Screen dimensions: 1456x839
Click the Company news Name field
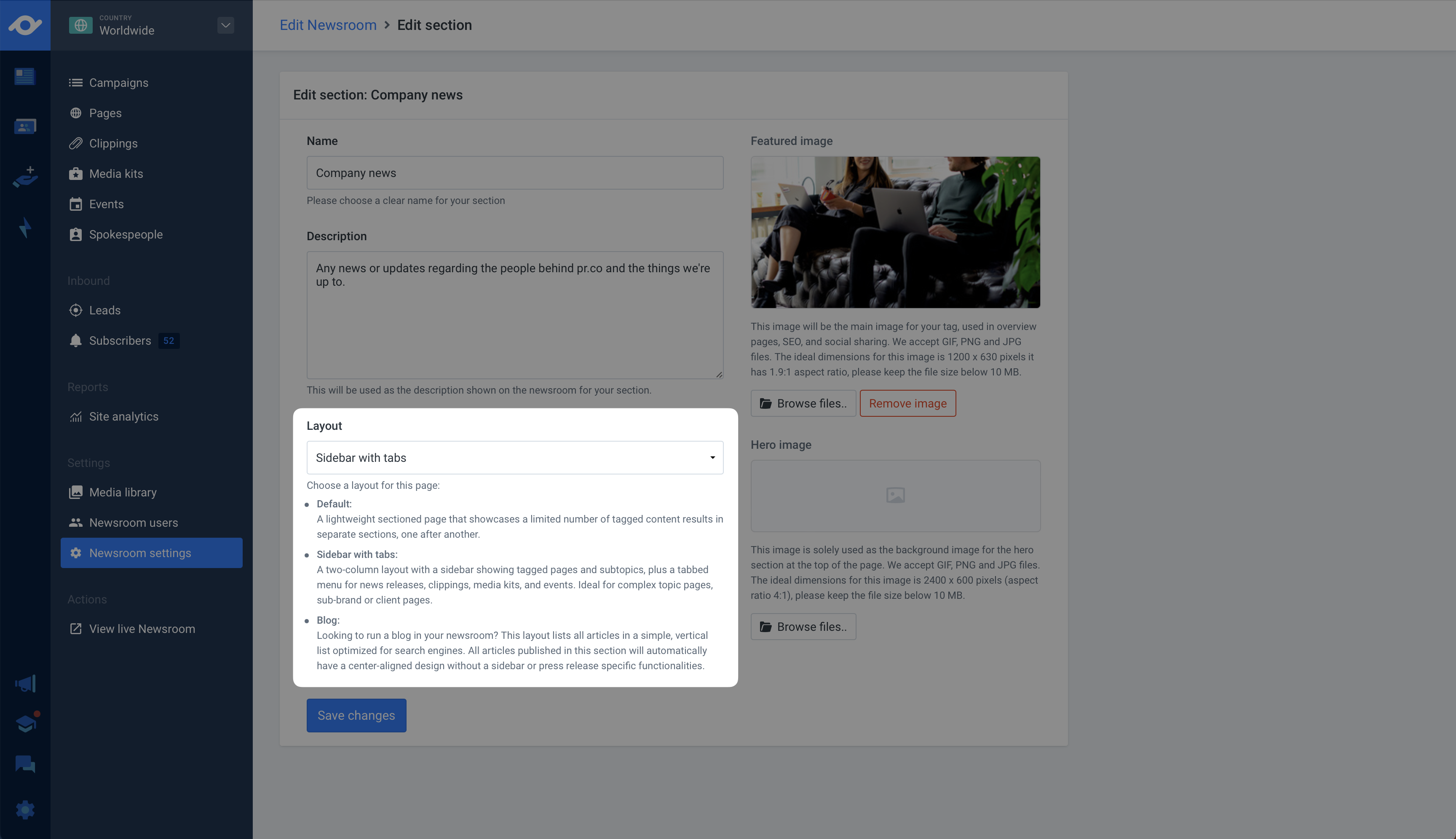[514, 173]
